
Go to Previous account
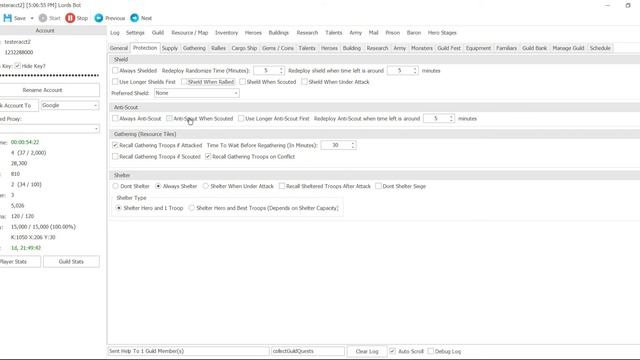(x=110, y=18)
